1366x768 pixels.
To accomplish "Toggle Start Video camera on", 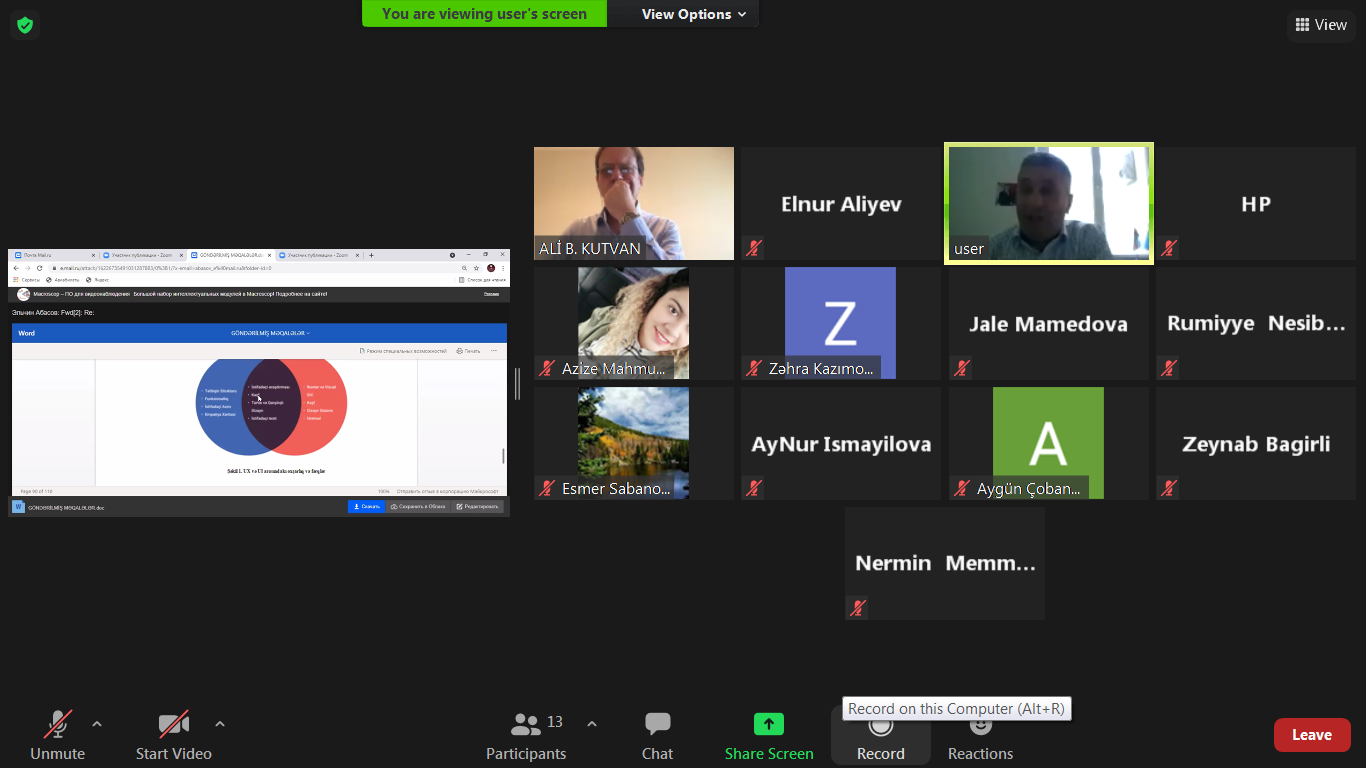I will pos(174,736).
